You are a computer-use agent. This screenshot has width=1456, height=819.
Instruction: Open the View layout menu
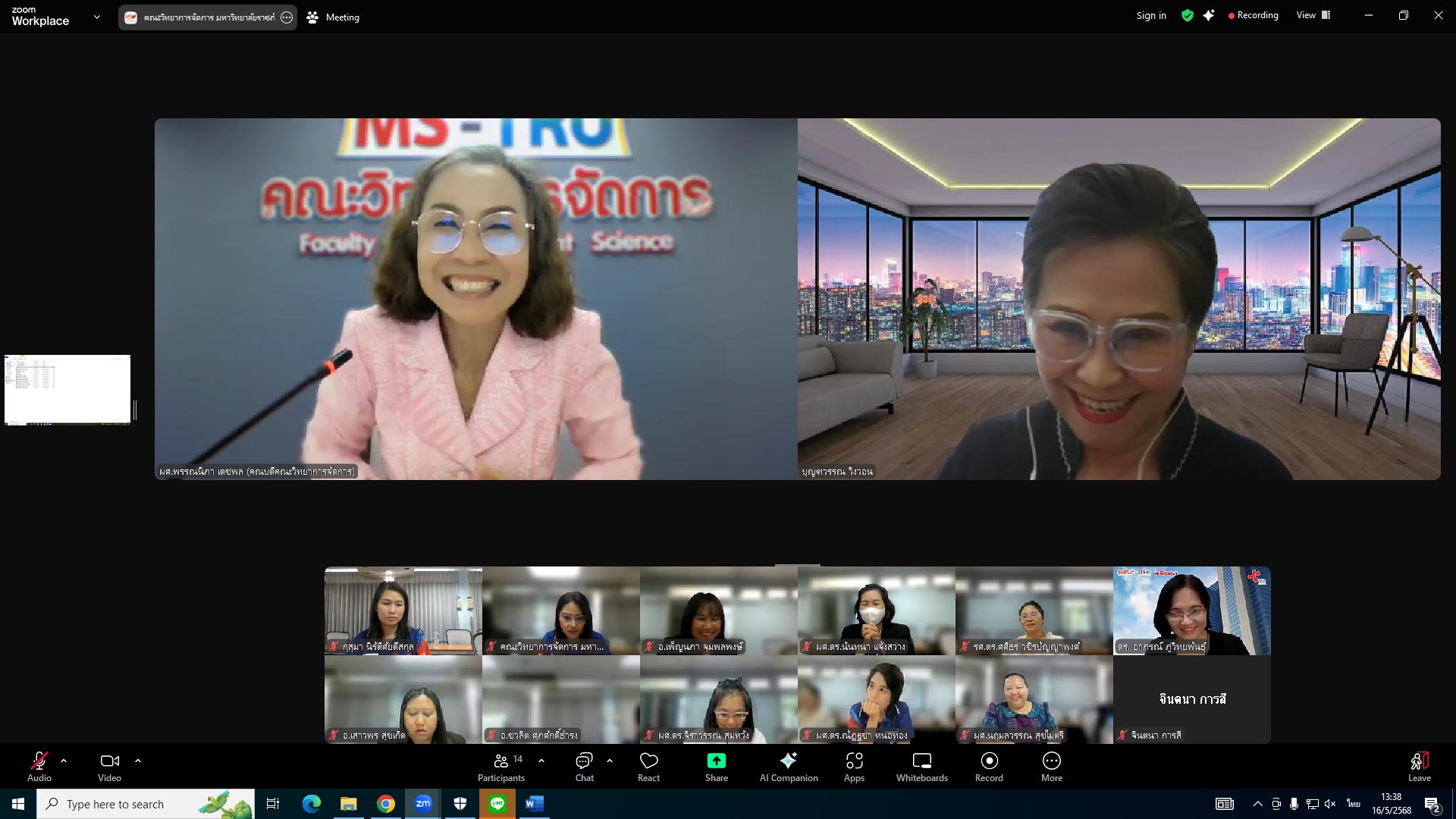(1313, 15)
